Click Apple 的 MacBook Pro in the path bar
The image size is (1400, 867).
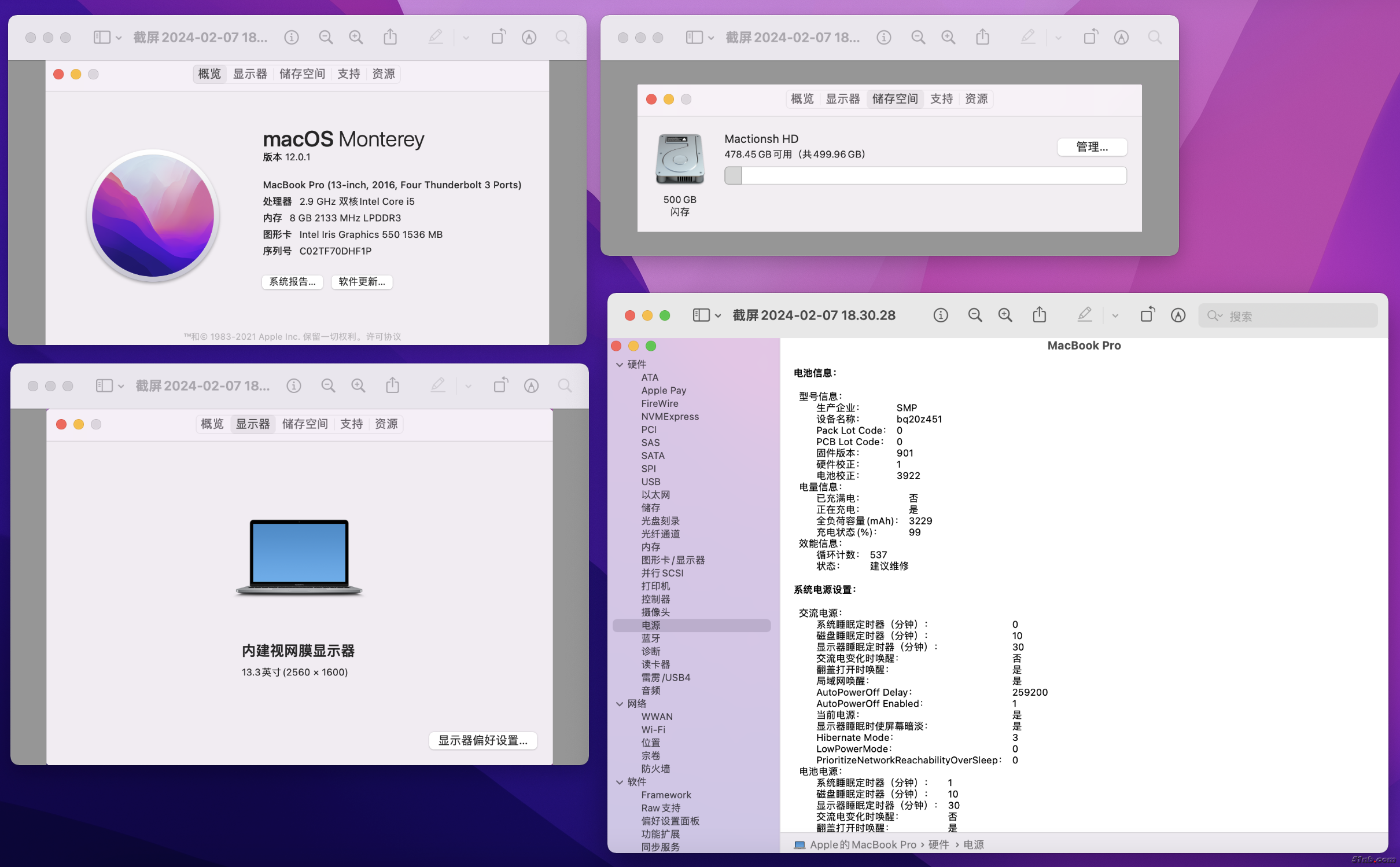863,844
